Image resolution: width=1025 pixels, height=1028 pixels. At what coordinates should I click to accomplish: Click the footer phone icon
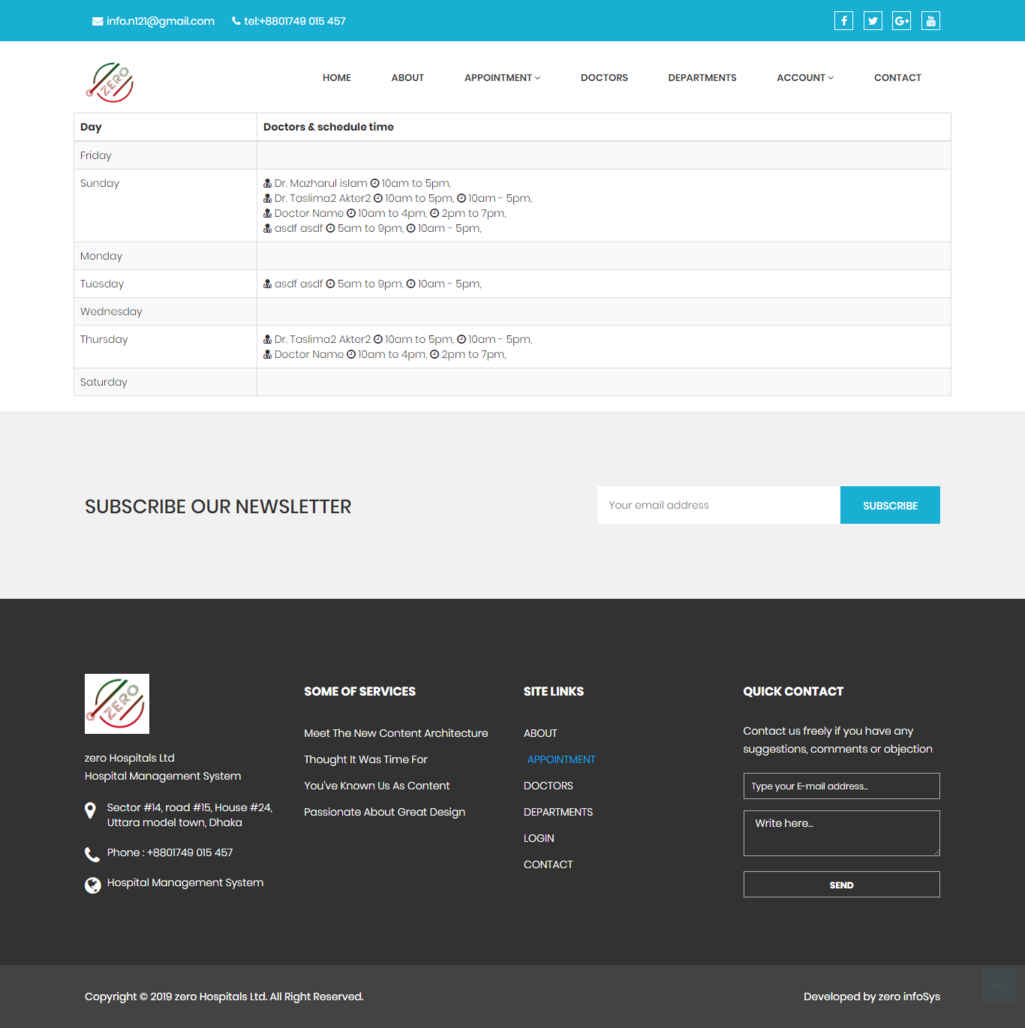(92, 854)
